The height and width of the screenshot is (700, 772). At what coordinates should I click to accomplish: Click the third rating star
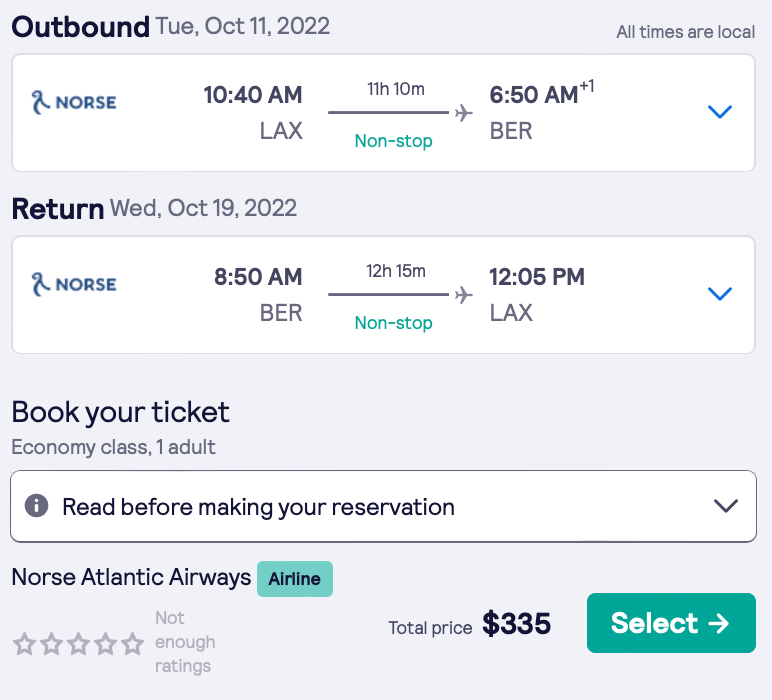tap(79, 644)
